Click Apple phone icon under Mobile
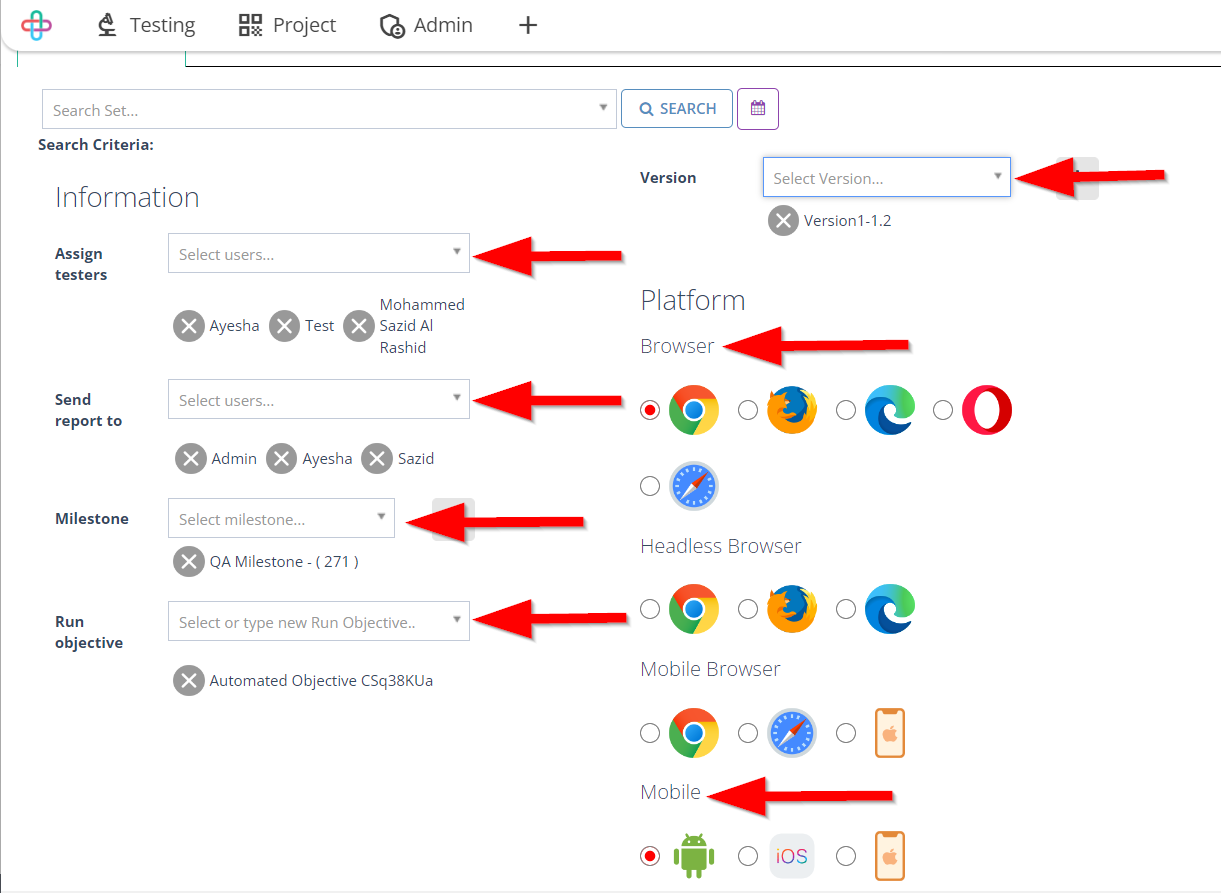 [x=890, y=856]
